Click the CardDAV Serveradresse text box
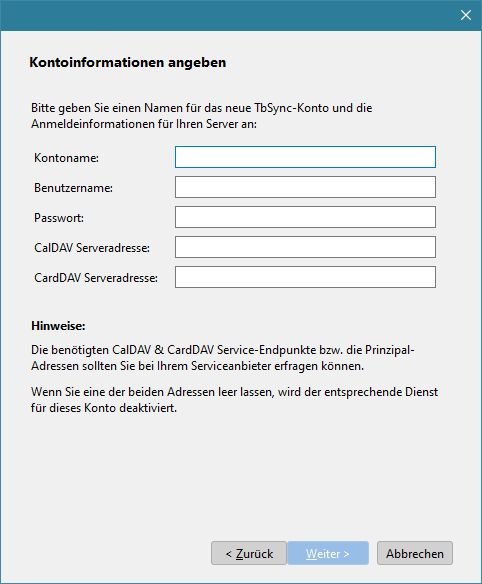This screenshot has width=482, height=584. point(305,277)
